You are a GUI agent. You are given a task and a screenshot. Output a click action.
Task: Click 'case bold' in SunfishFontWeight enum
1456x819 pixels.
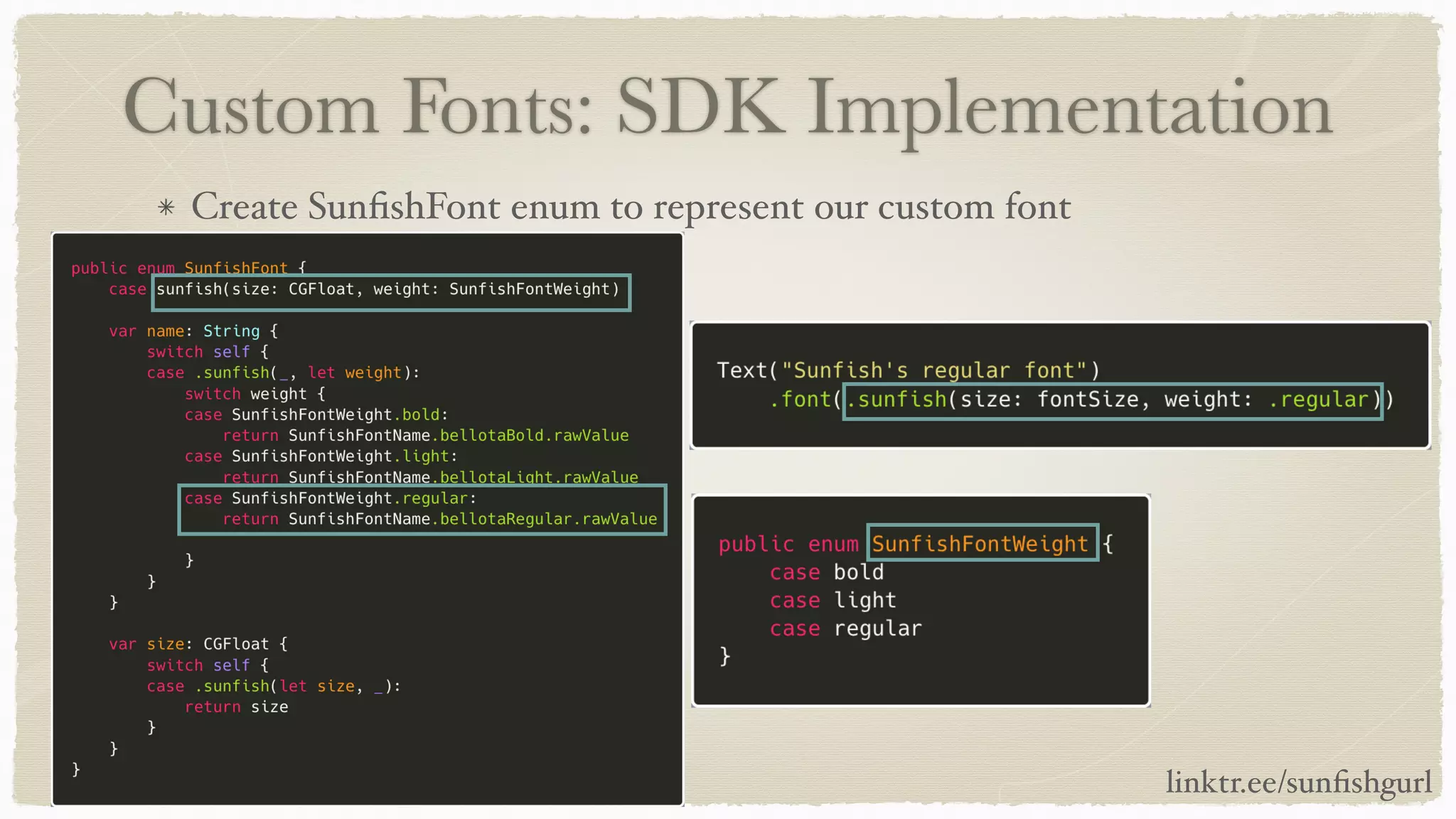click(x=827, y=572)
